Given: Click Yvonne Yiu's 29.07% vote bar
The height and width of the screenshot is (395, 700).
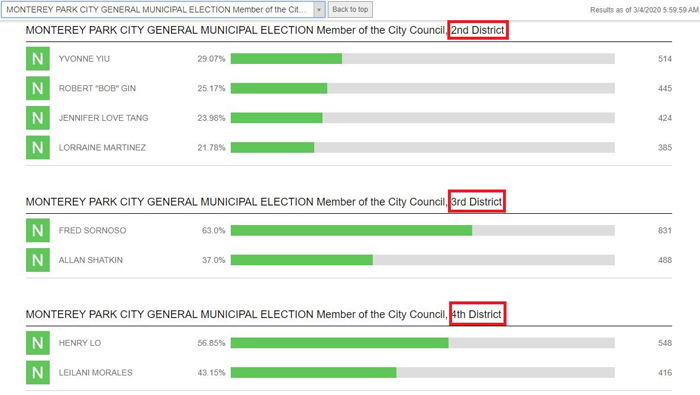Looking at the screenshot, I should pos(422,58).
